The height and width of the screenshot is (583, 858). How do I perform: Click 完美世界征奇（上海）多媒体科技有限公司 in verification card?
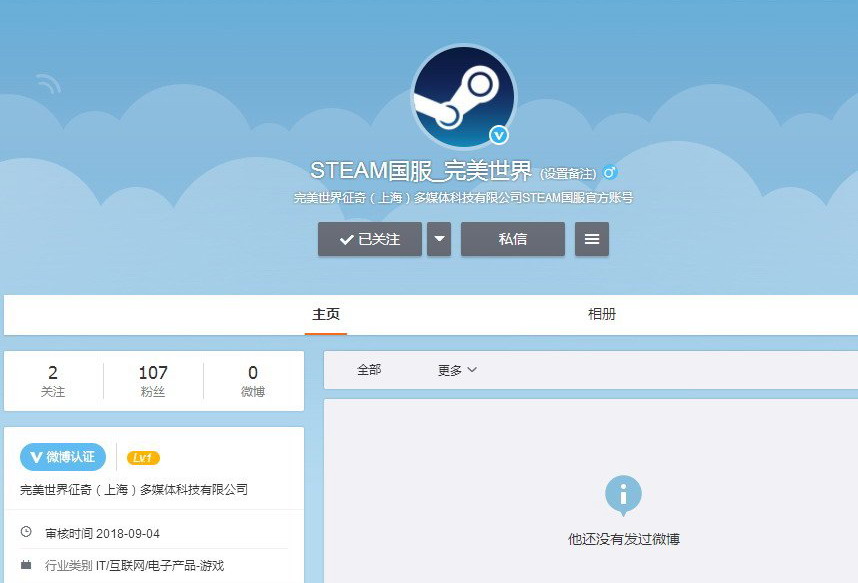tap(134, 489)
